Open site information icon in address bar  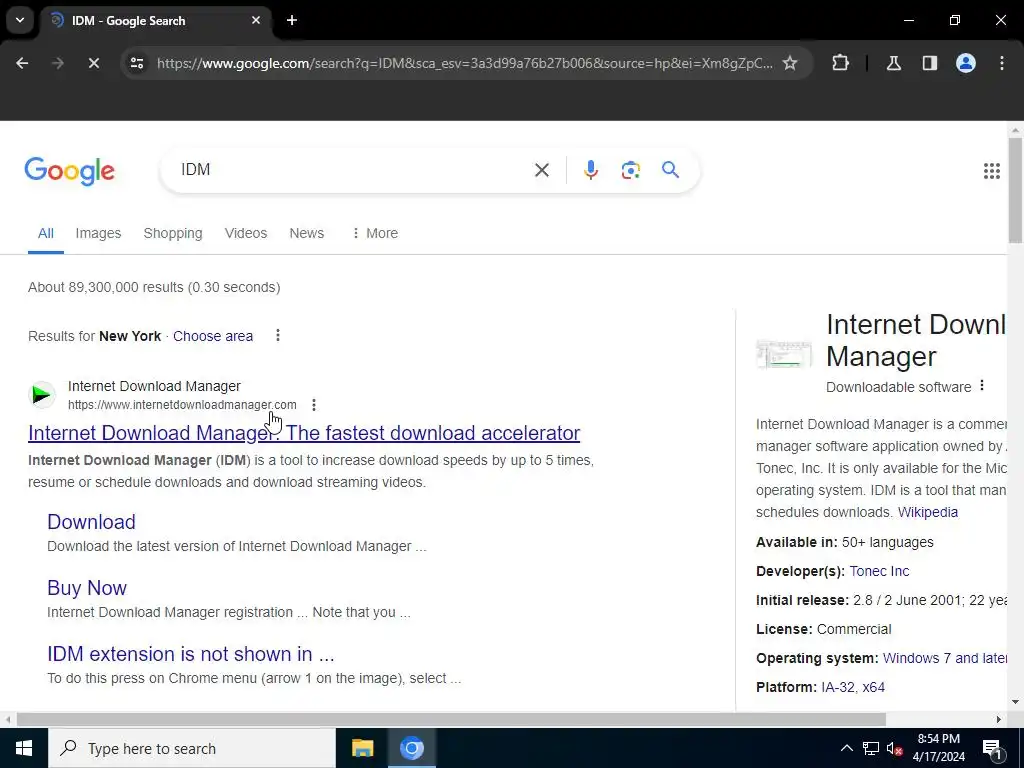137,63
